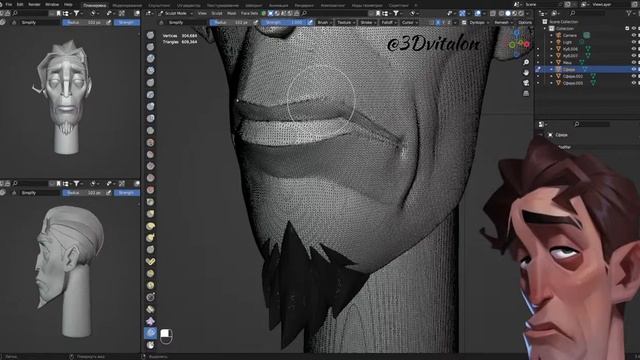Enable the Dyntopo checkbox

pos(464,22)
